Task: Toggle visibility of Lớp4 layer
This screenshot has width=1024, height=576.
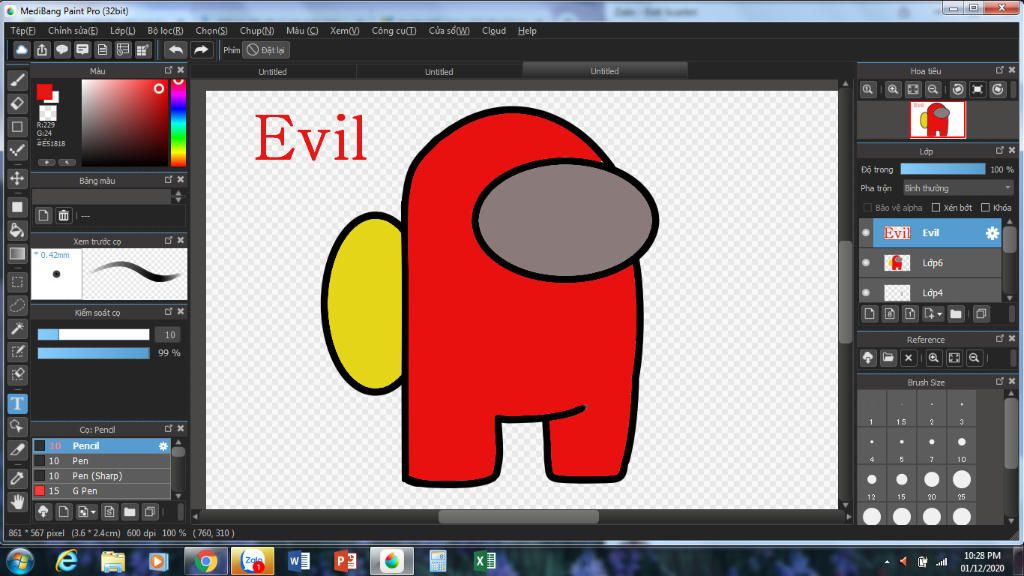Action: coord(866,293)
